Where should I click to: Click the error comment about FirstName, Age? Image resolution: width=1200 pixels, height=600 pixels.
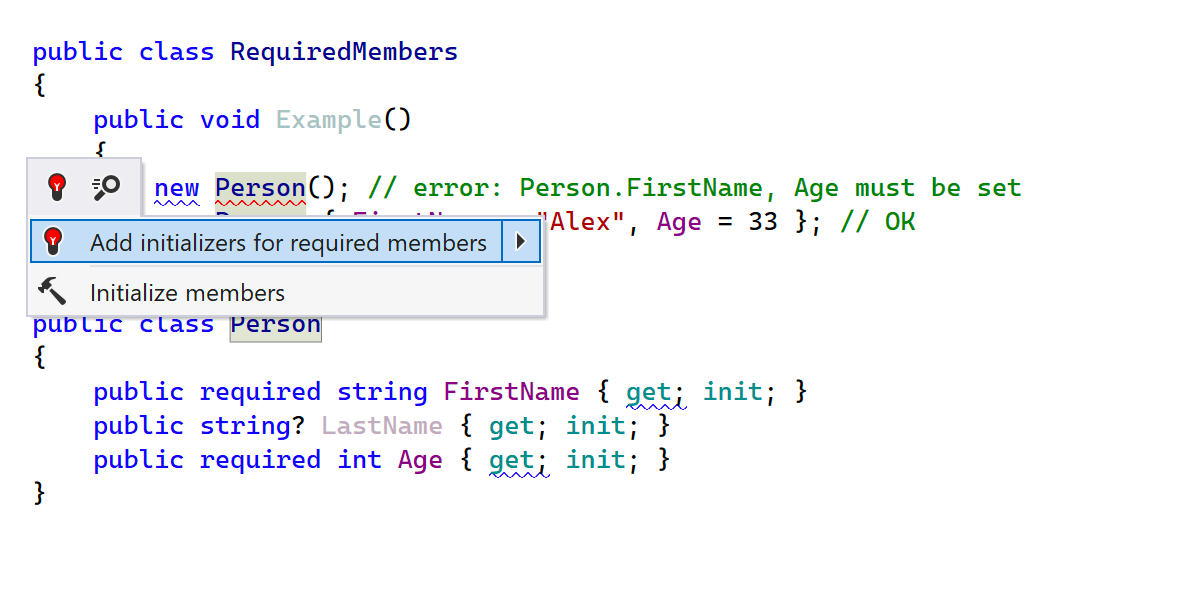(x=694, y=188)
